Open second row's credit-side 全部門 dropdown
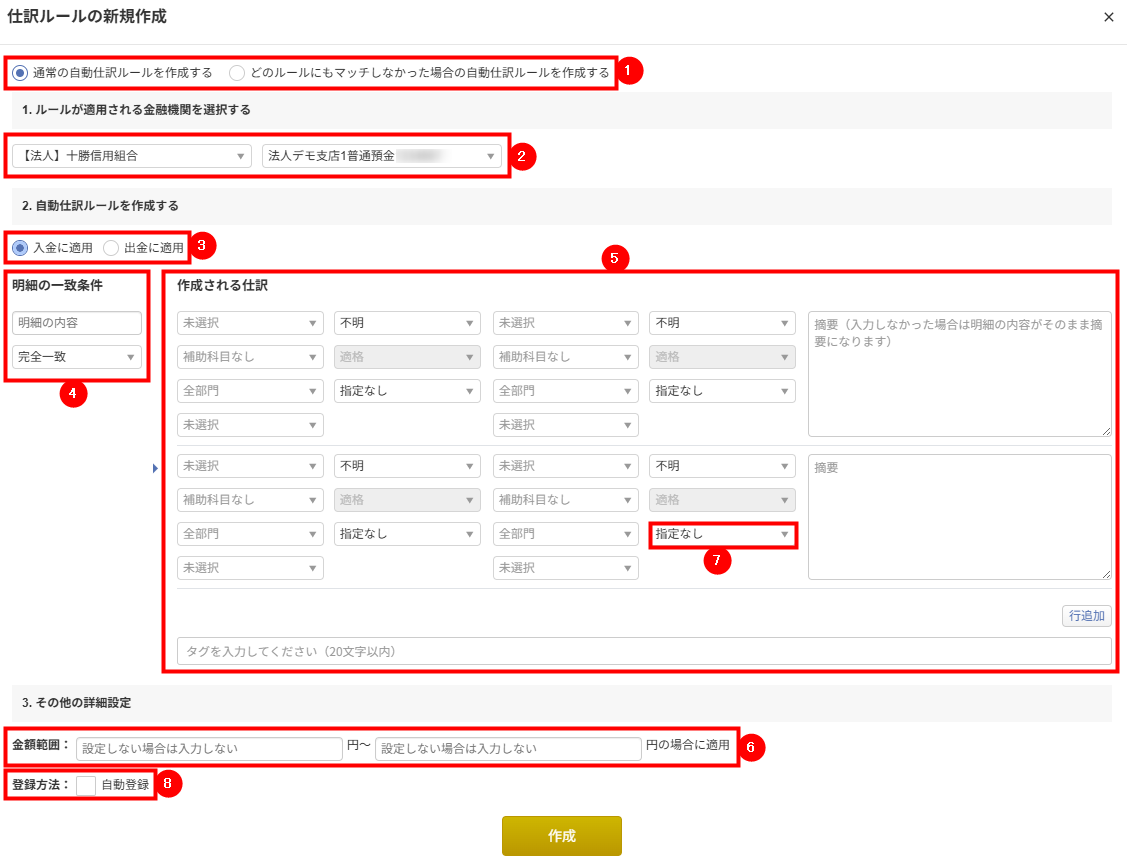 coord(566,534)
